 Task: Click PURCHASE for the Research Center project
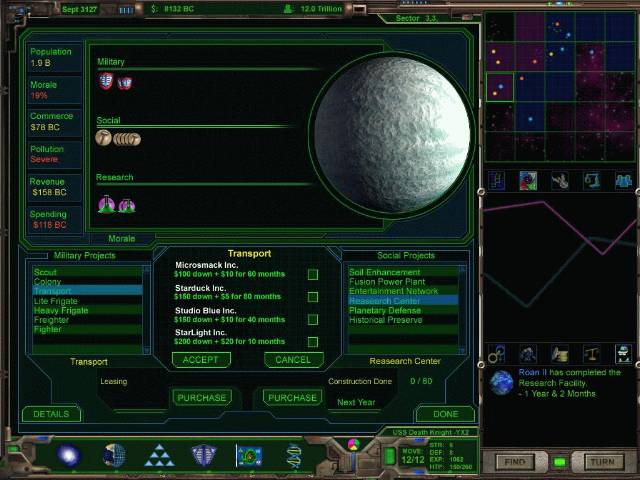coord(292,398)
